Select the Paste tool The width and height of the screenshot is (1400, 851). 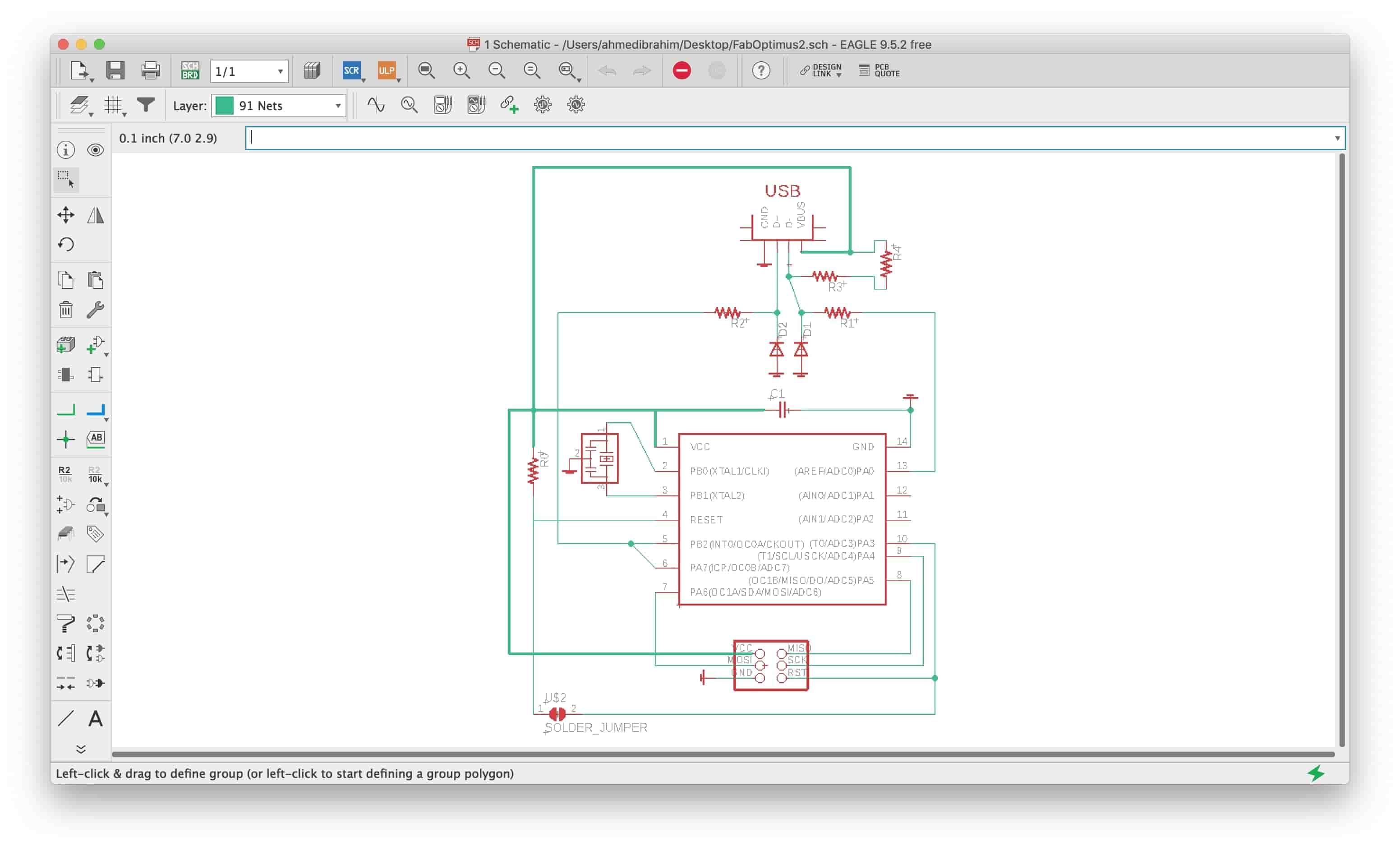[96, 280]
